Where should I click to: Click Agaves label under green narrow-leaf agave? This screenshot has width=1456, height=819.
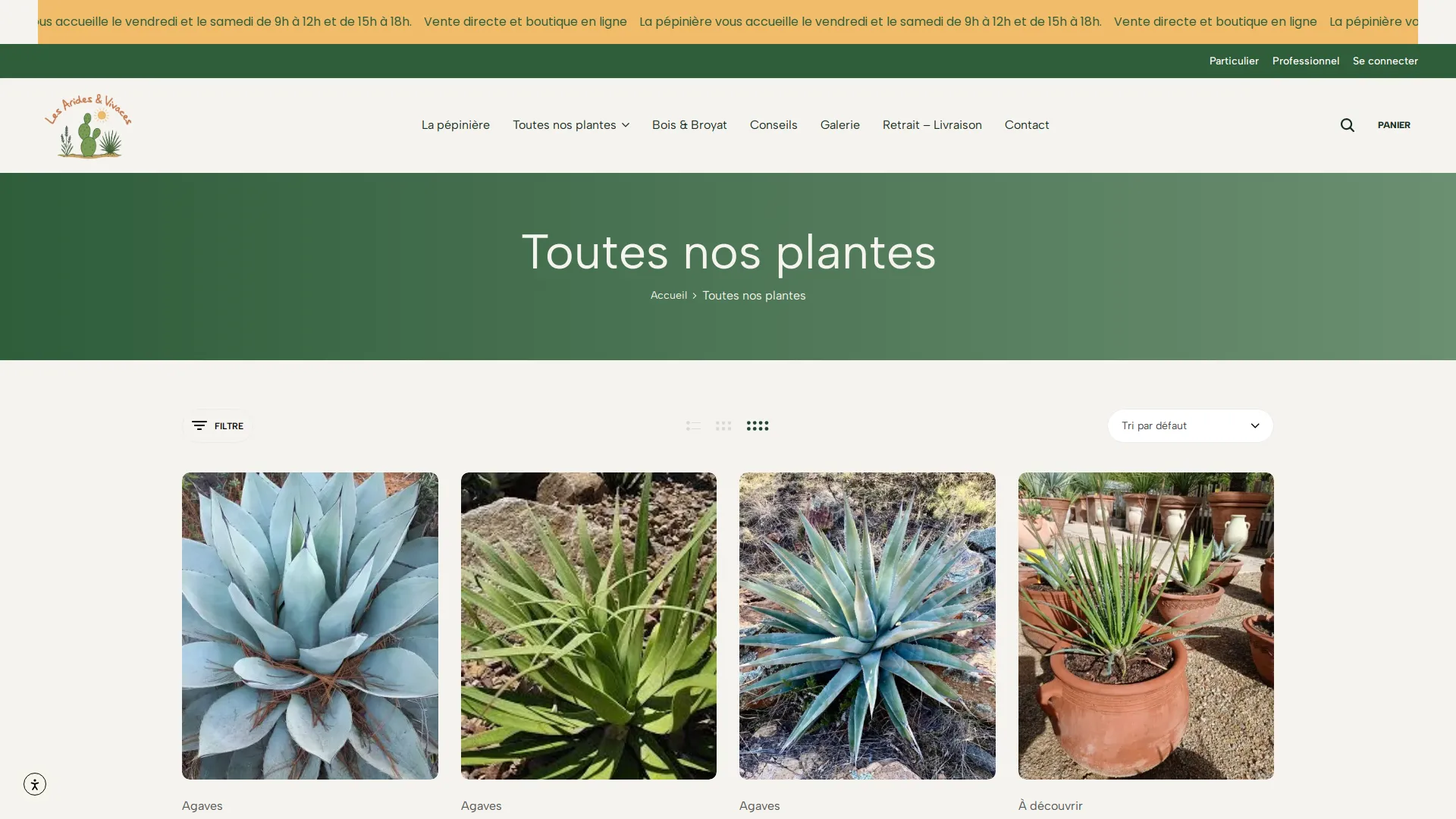(481, 806)
